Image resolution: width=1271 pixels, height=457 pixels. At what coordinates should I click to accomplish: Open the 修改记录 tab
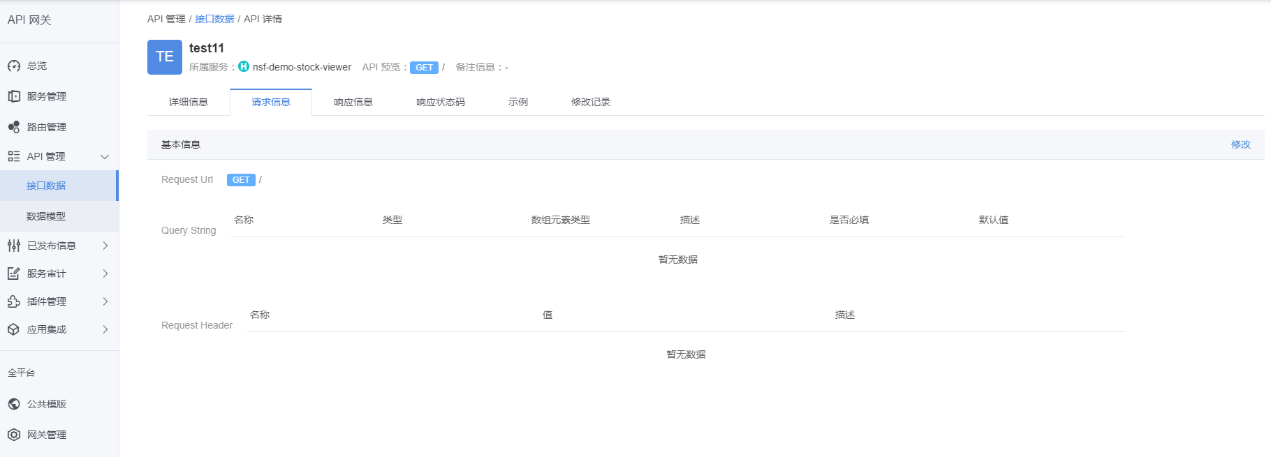(590, 102)
